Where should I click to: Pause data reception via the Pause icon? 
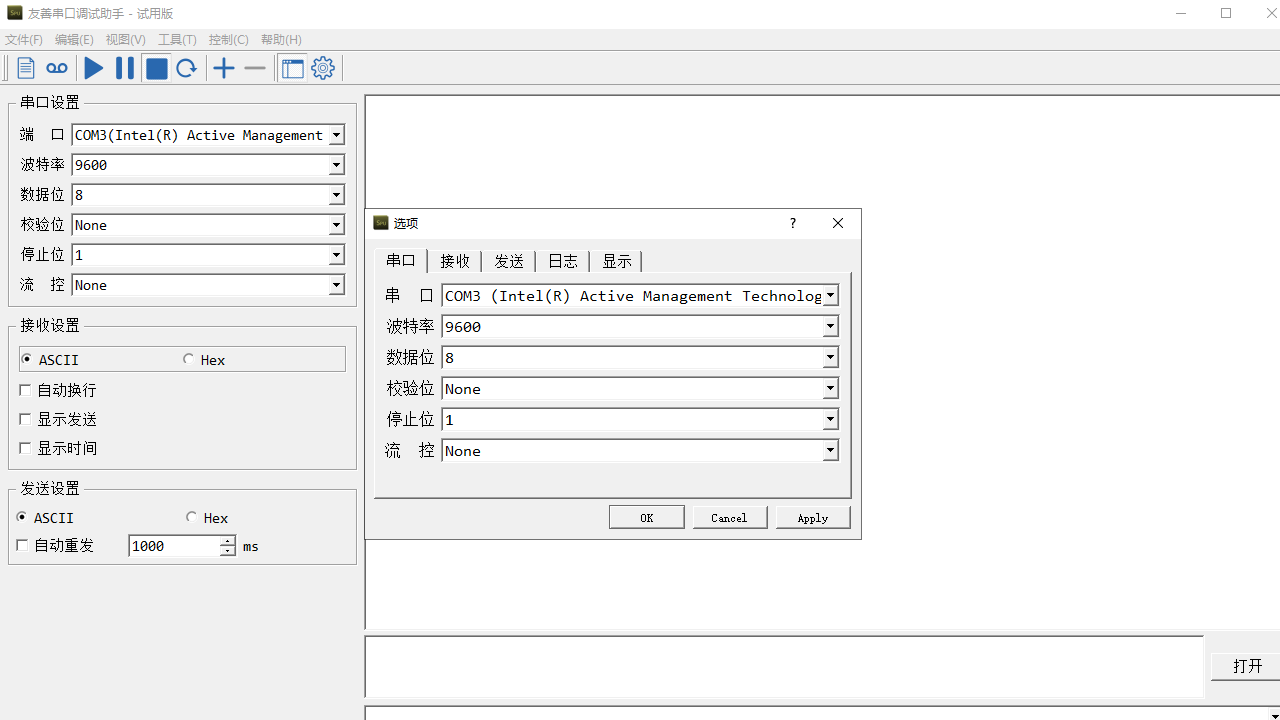[x=125, y=68]
